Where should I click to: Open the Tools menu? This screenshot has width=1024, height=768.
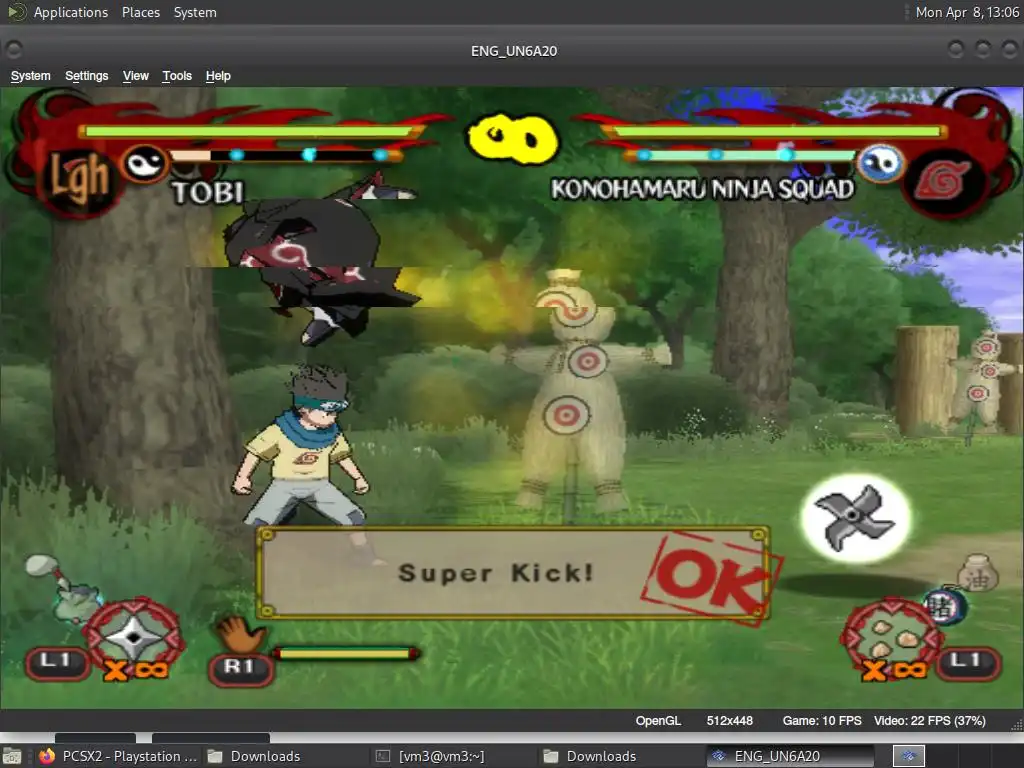[x=177, y=76]
